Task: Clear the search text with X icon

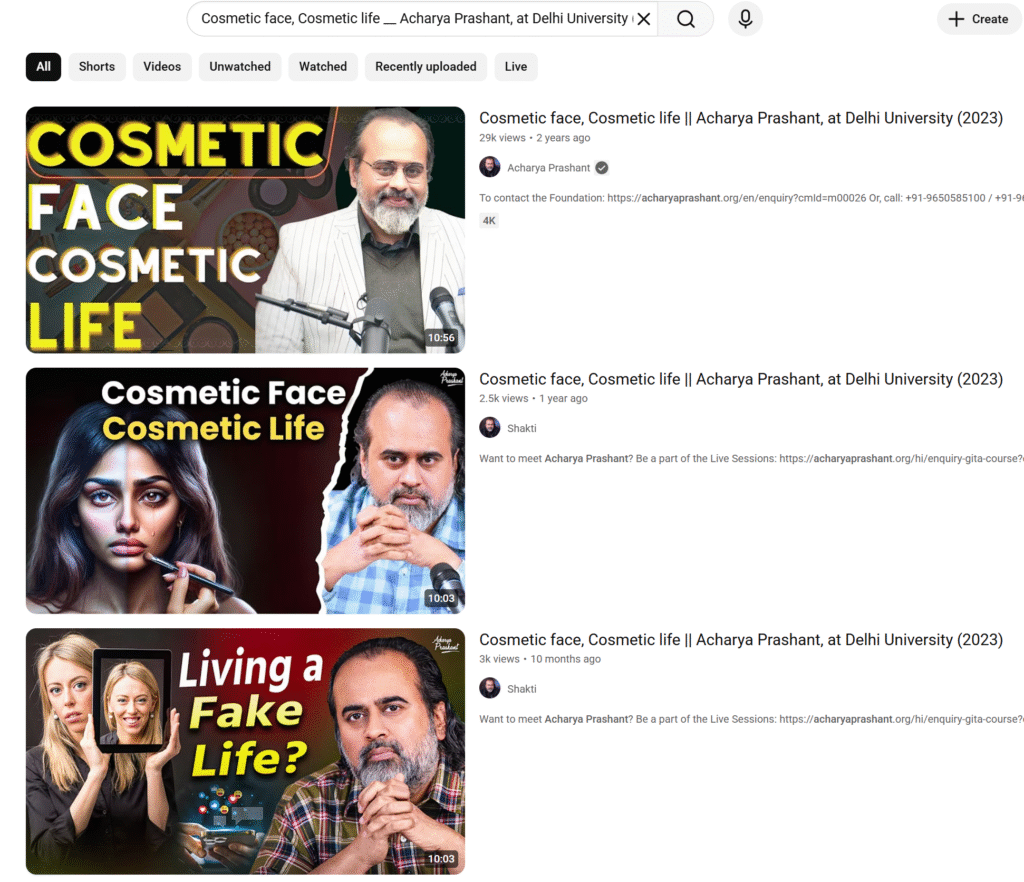Action: coord(644,19)
